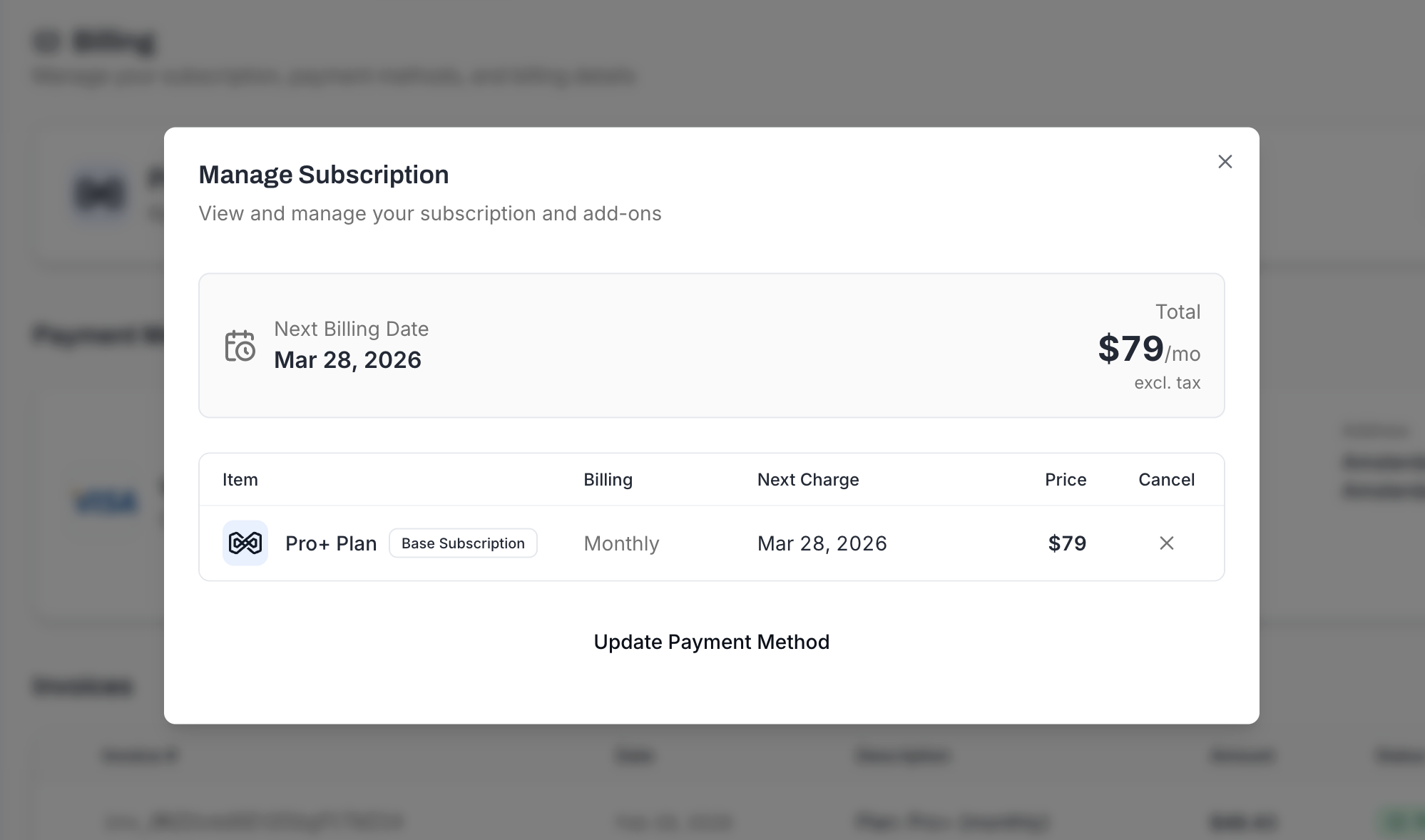Screen dimensions: 1425x840
Task: Open Update Payment Method
Action: 711,642
